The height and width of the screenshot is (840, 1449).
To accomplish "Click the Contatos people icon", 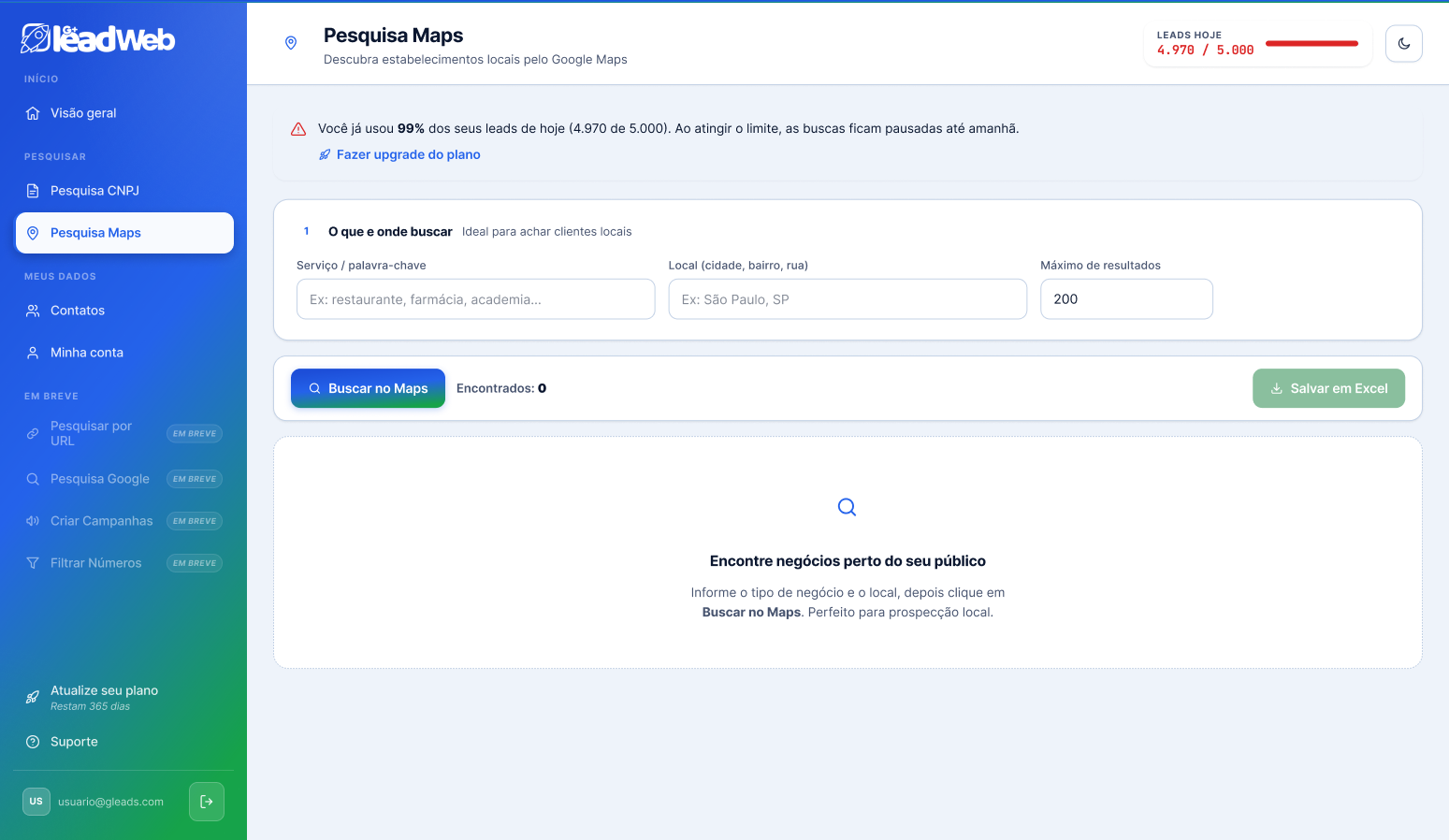I will 33,311.
